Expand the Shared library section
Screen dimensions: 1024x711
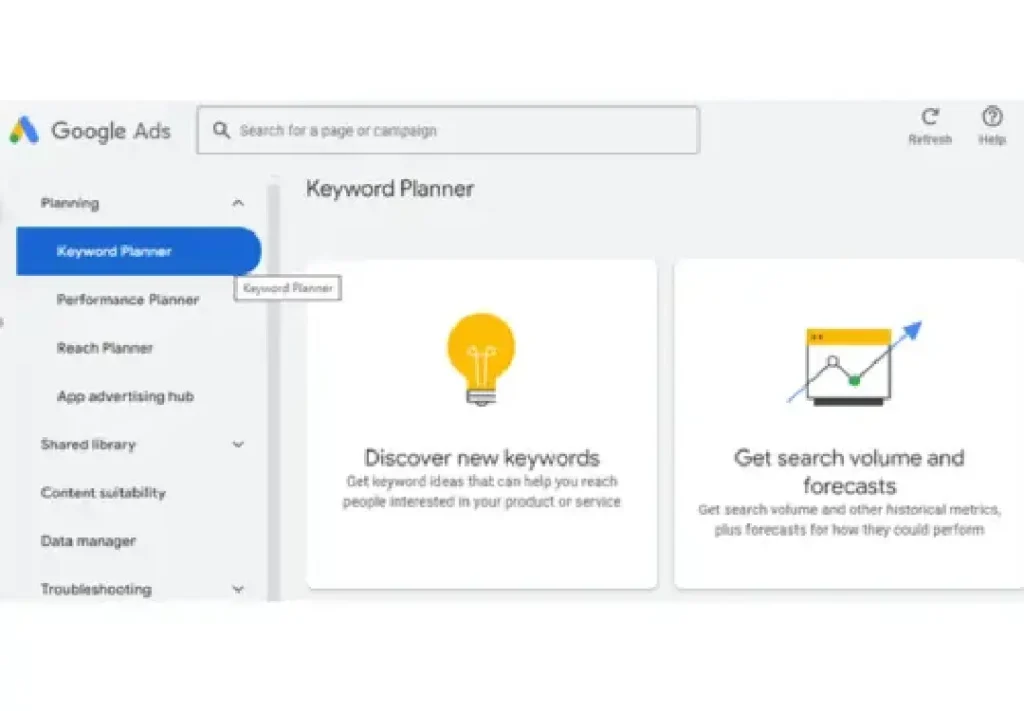click(238, 445)
